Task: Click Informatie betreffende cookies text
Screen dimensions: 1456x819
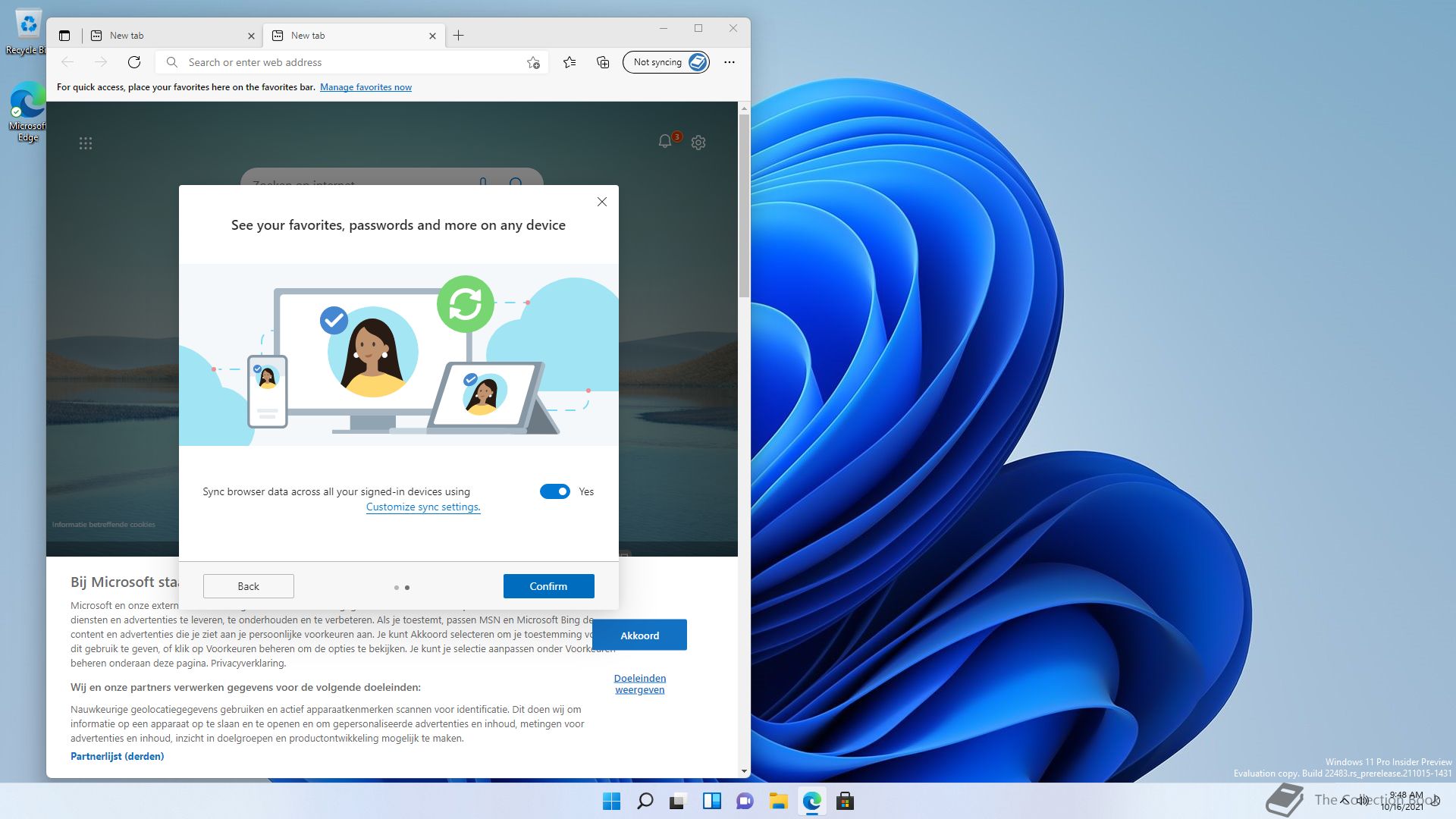Action: pyautogui.click(x=104, y=525)
